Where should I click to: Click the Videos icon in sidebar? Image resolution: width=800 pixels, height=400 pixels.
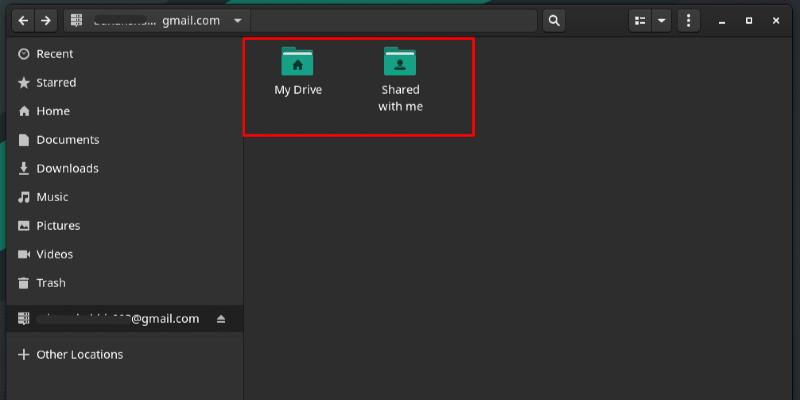pos(24,254)
